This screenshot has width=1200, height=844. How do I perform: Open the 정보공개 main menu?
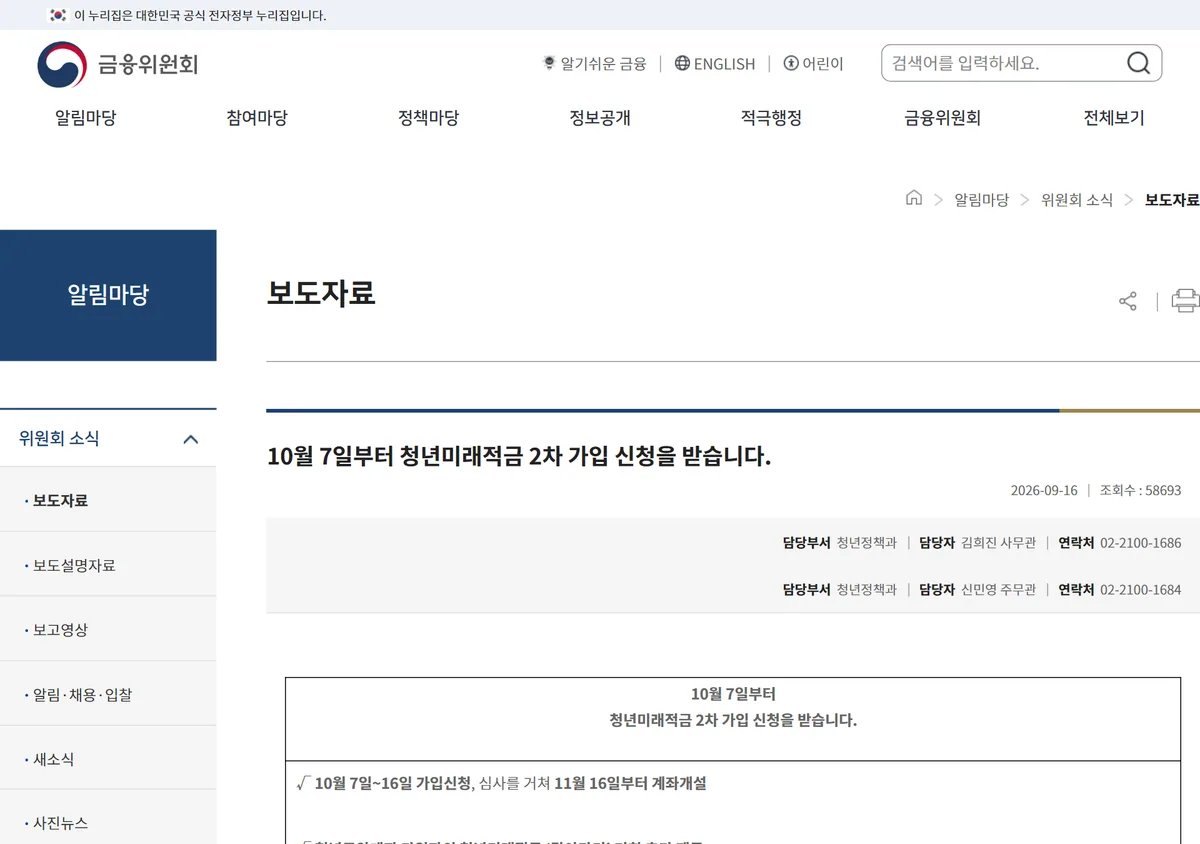pos(600,118)
